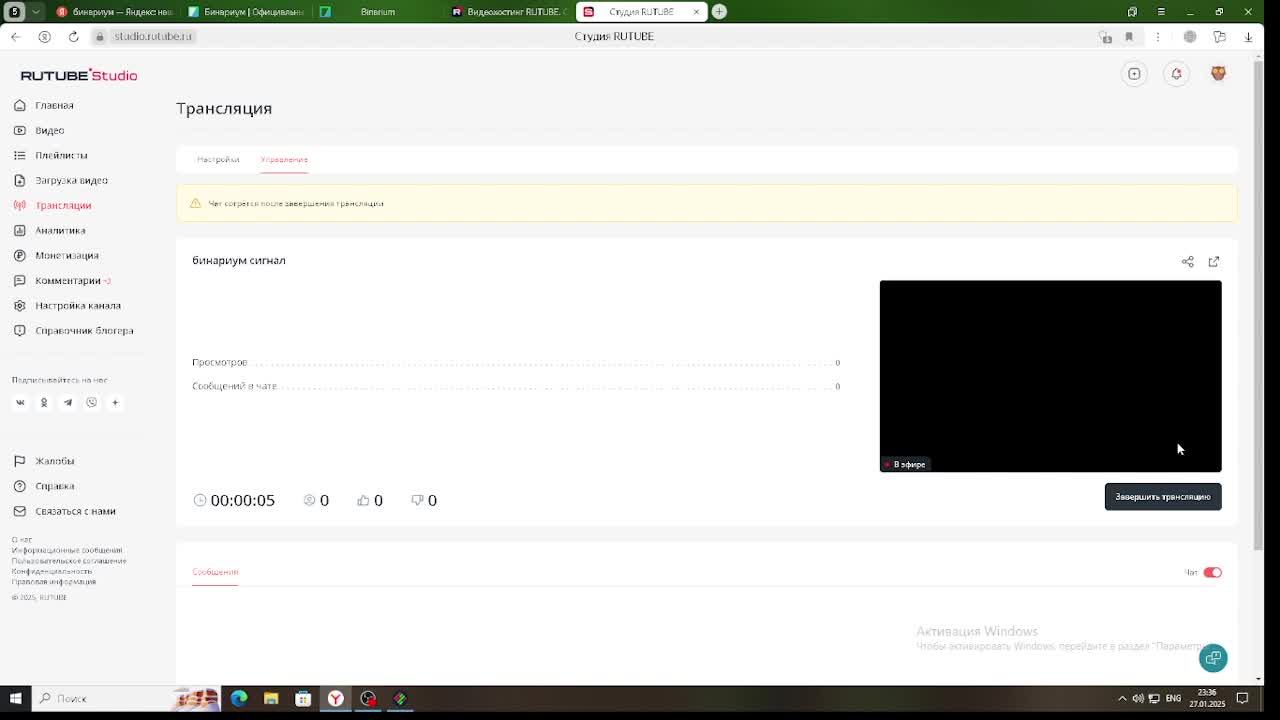The width and height of the screenshot is (1280, 720).
Task: Click the dislikes thumbs-down counter
Action: pos(424,500)
